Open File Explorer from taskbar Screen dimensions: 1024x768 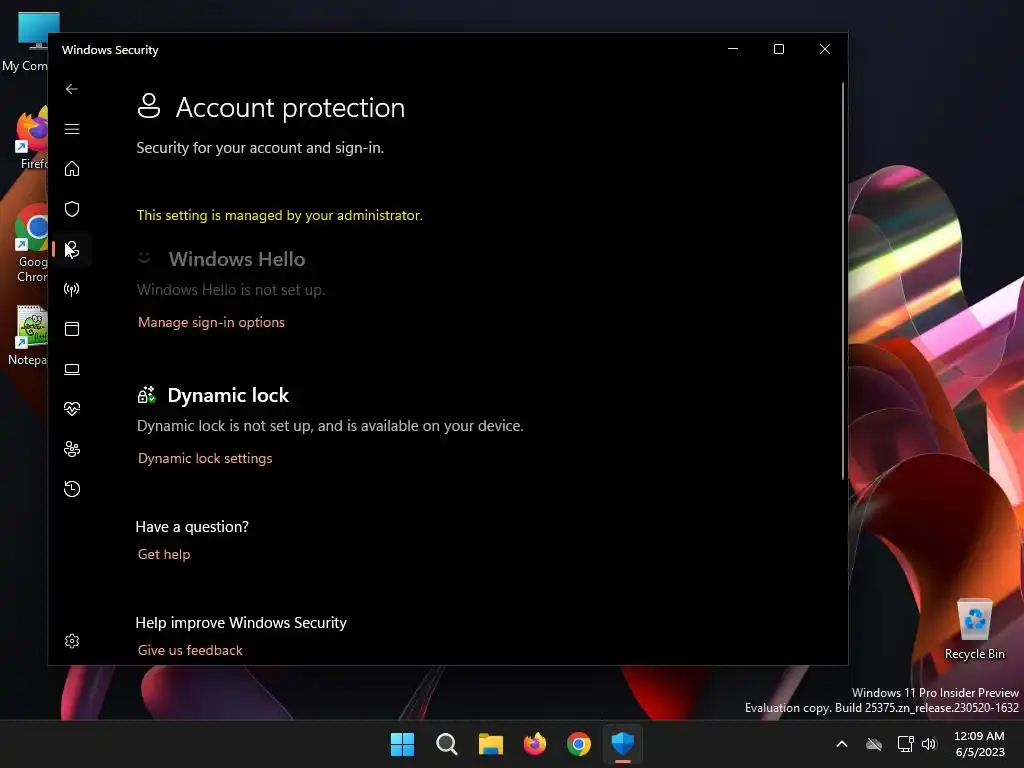(x=490, y=744)
